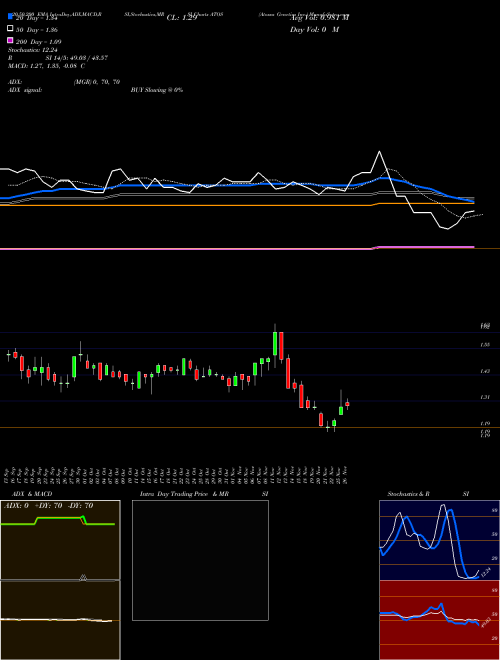Select the '20 Day = 1.34' legend text
The height and width of the screenshot is (660, 500).
[x=36, y=18]
